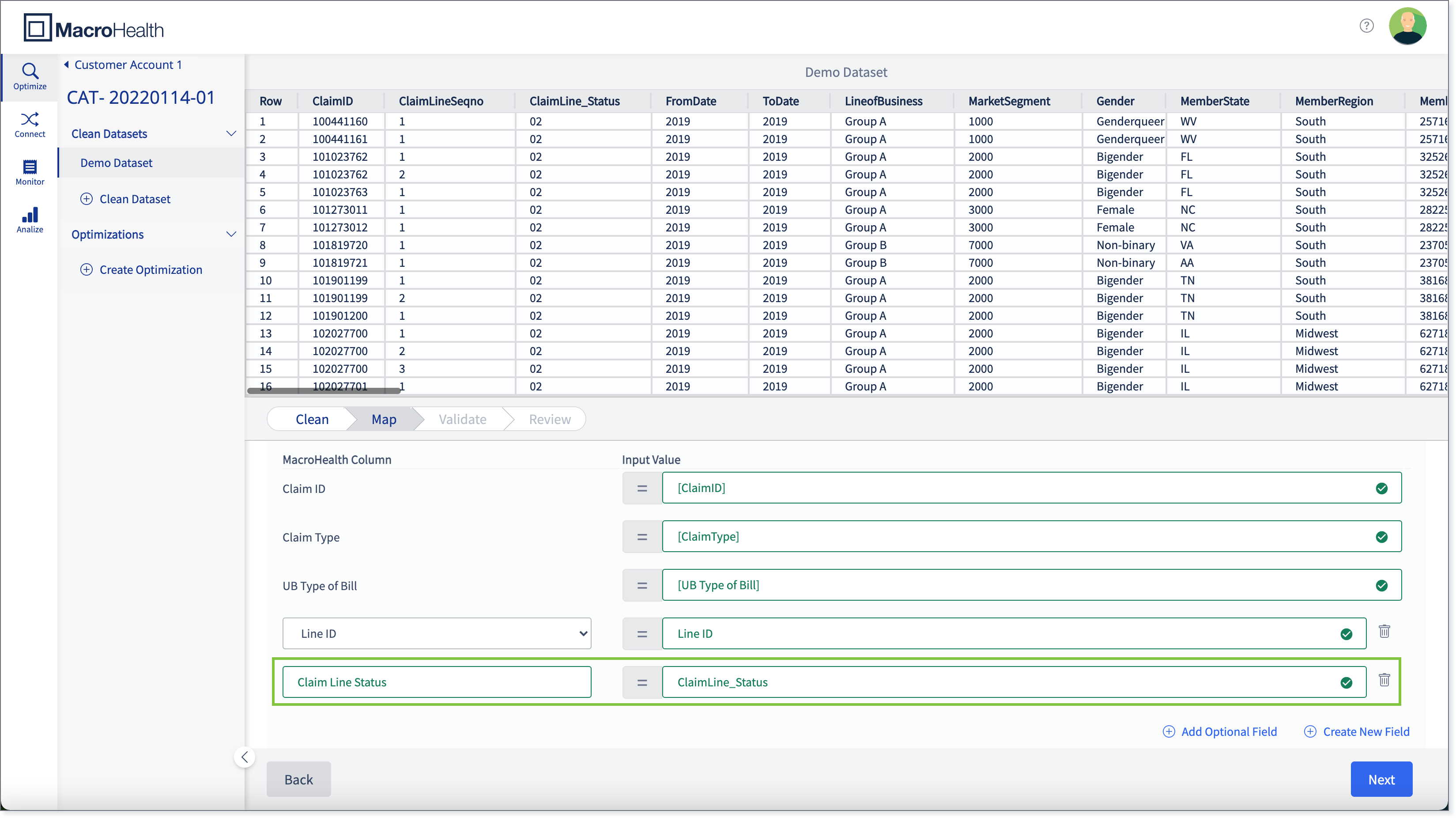This screenshot has width=1456, height=818.
Task: Switch to the Clean step tab
Action: click(312, 419)
